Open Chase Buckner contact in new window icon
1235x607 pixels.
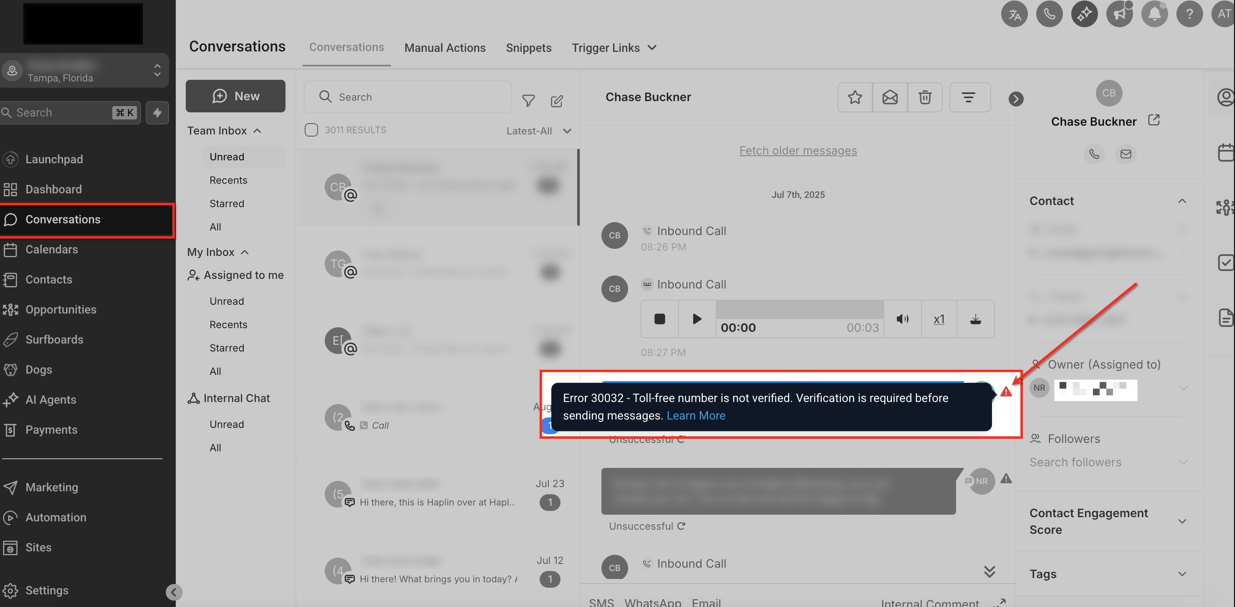(1154, 120)
